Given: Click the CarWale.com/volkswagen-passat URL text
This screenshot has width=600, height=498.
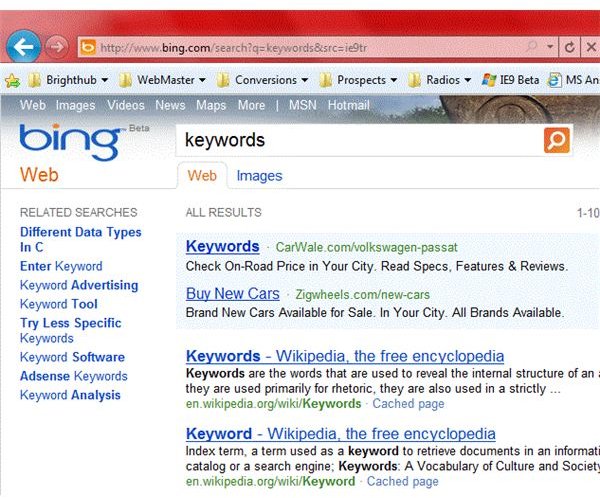Looking at the screenshot, I should click(367, 247).
